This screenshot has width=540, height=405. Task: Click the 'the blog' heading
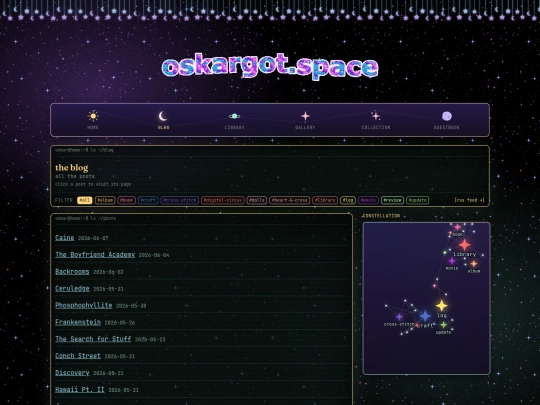coord(72,168)
